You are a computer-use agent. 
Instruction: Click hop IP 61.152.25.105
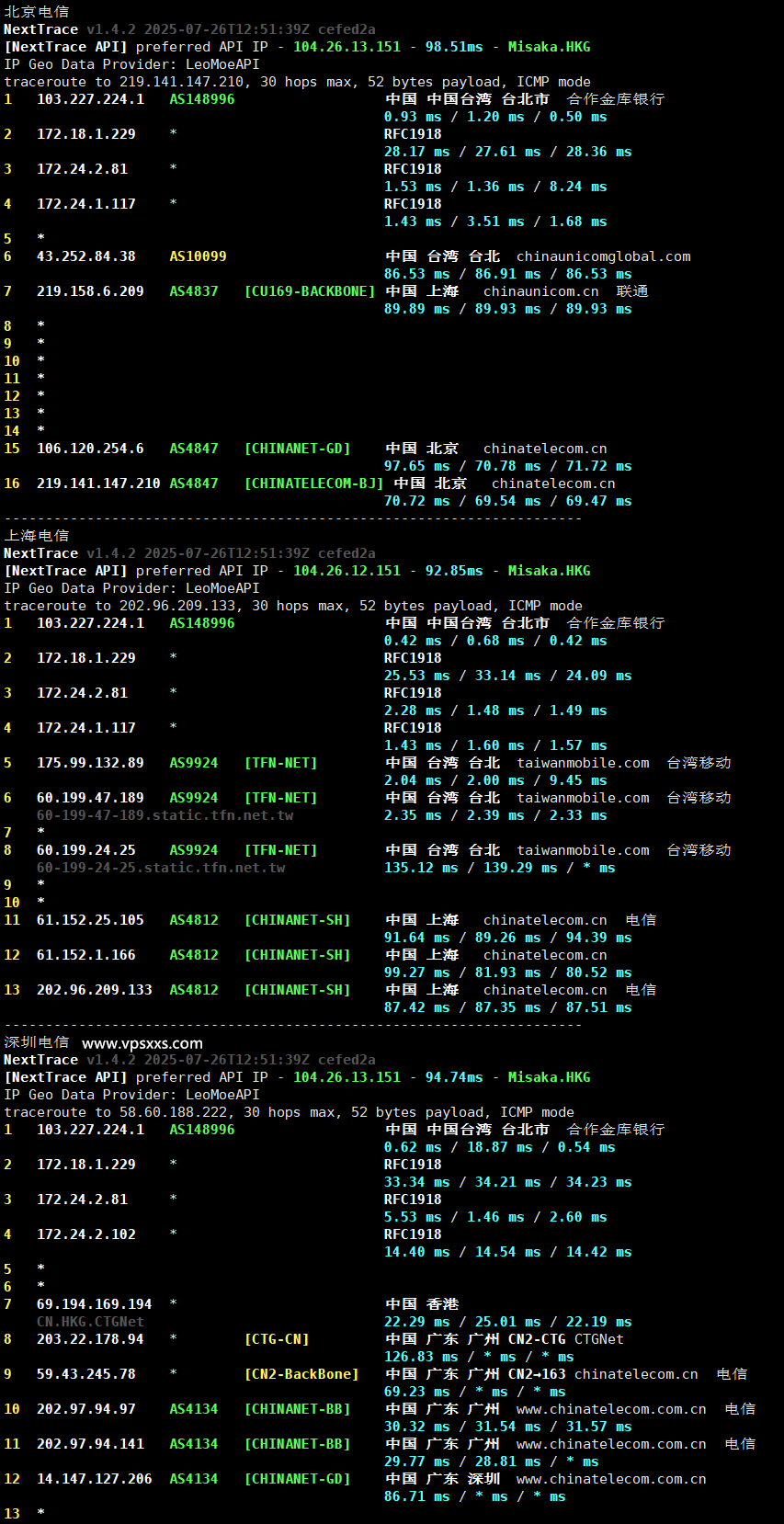point(90,920)
